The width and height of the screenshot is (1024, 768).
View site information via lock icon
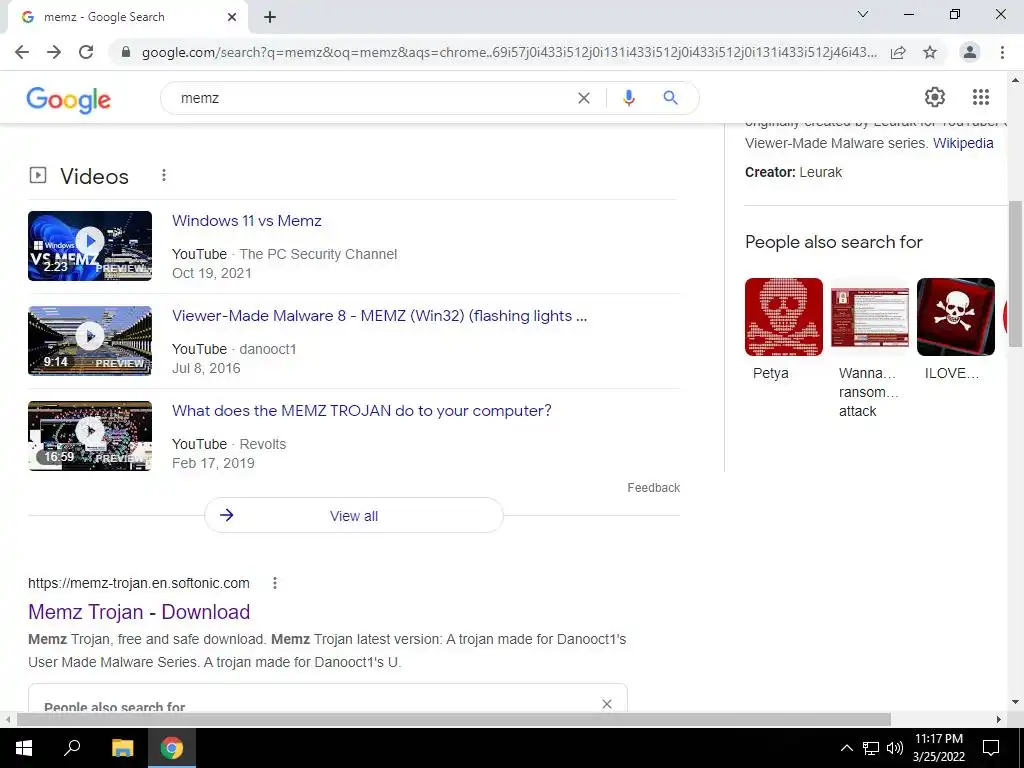tap(126, 52)
